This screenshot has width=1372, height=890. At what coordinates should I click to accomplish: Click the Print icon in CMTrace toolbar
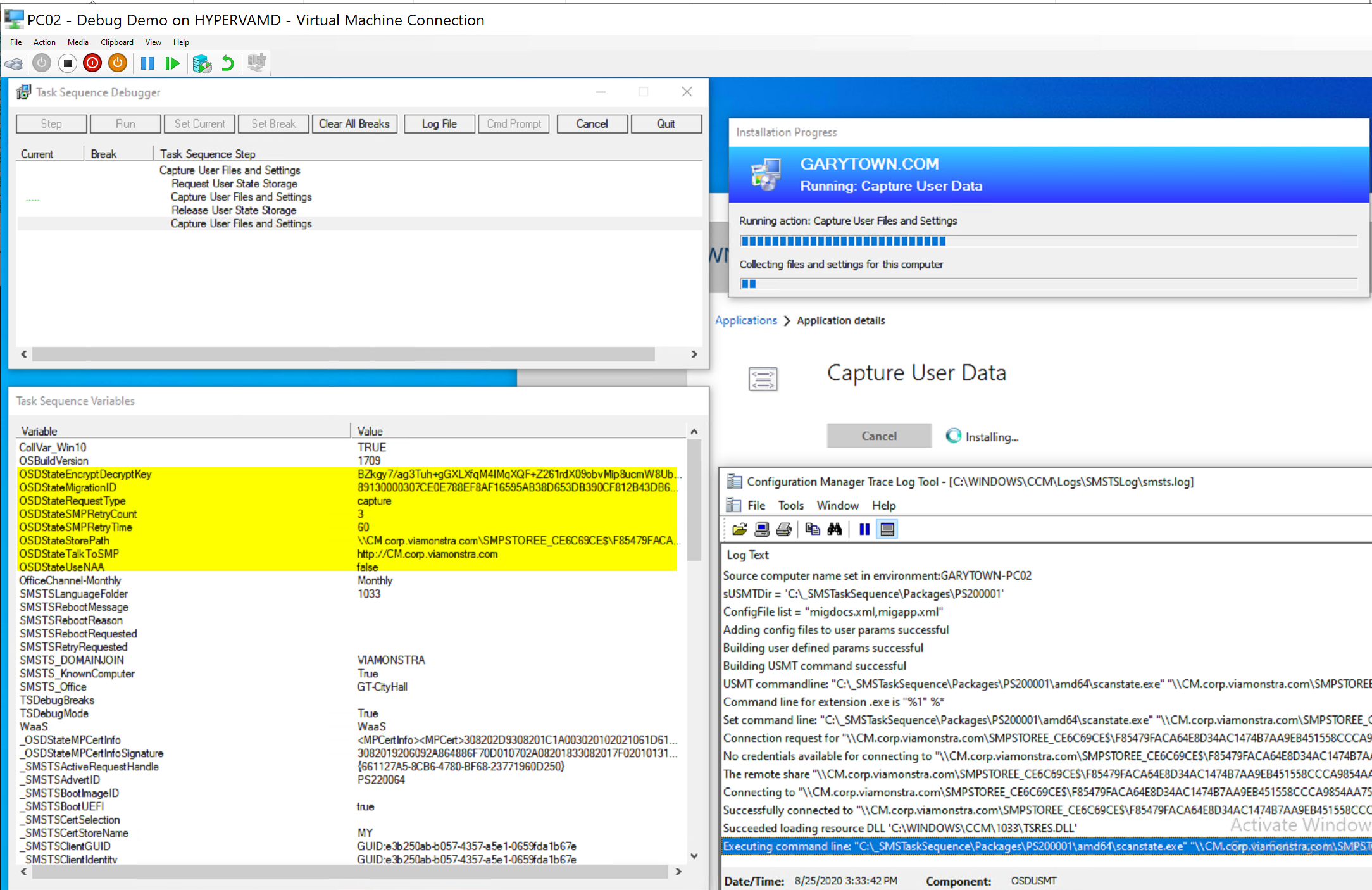(x=783, y=529)
